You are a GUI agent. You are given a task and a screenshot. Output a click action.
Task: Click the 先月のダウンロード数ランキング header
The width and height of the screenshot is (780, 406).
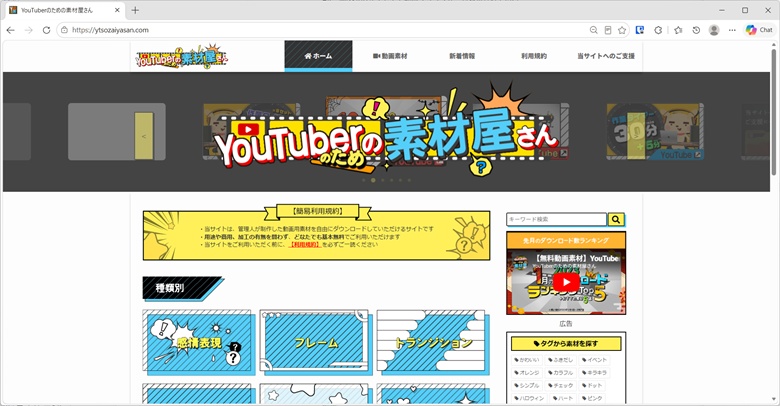click(x=566, y=240)
